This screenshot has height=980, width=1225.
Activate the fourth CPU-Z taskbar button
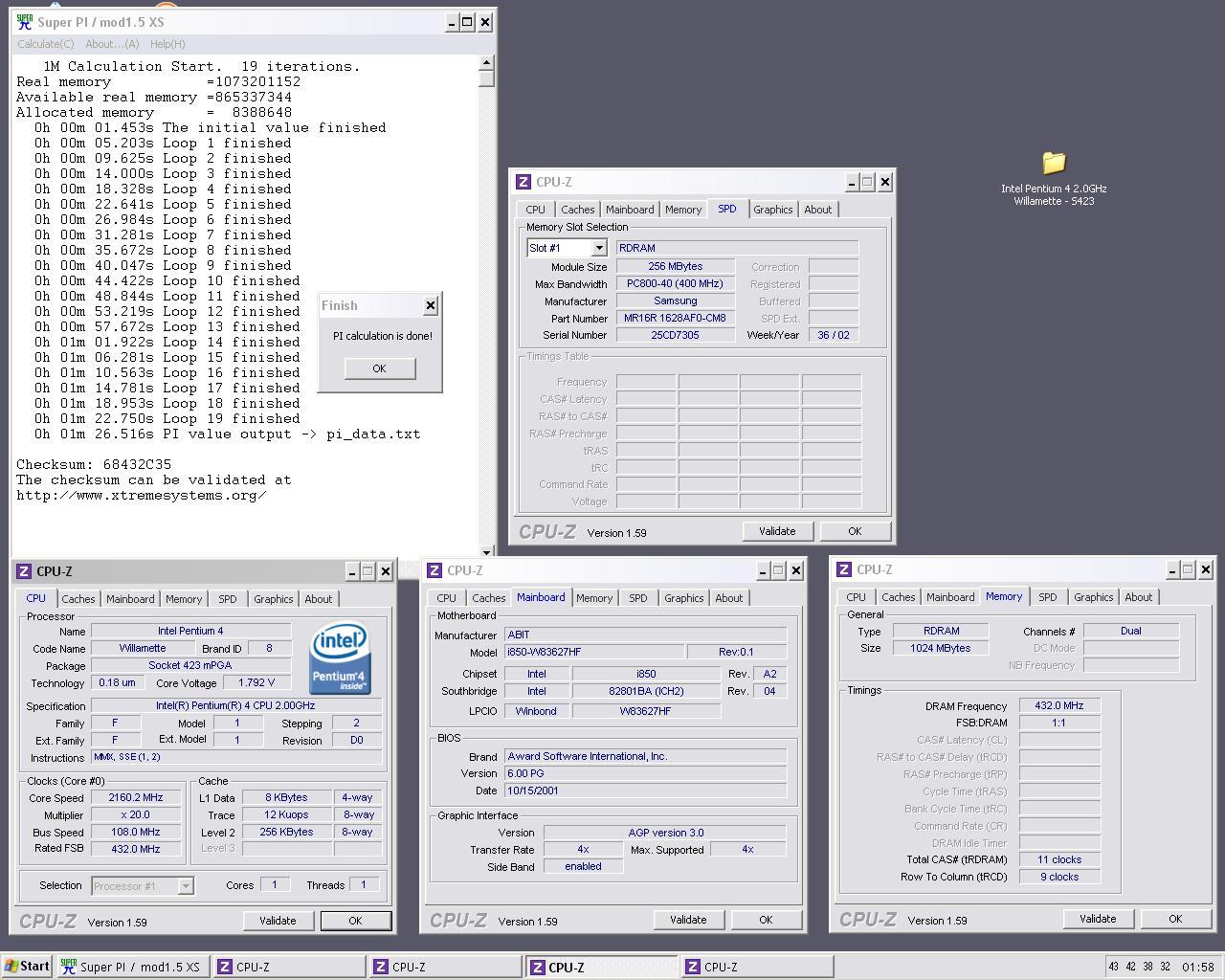click(x=757, y=967)
